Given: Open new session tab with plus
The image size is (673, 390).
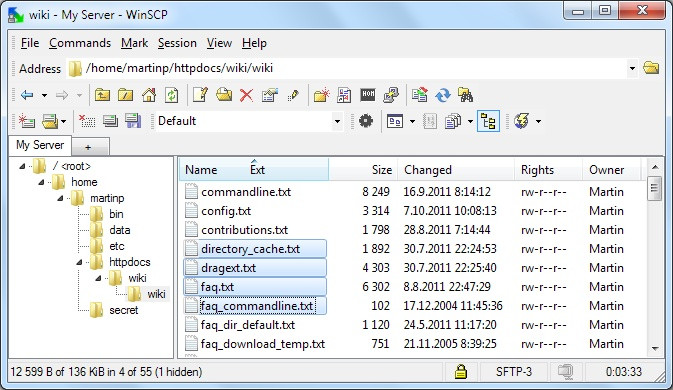Looking at the screenshot, I should (x=88, y=147).
